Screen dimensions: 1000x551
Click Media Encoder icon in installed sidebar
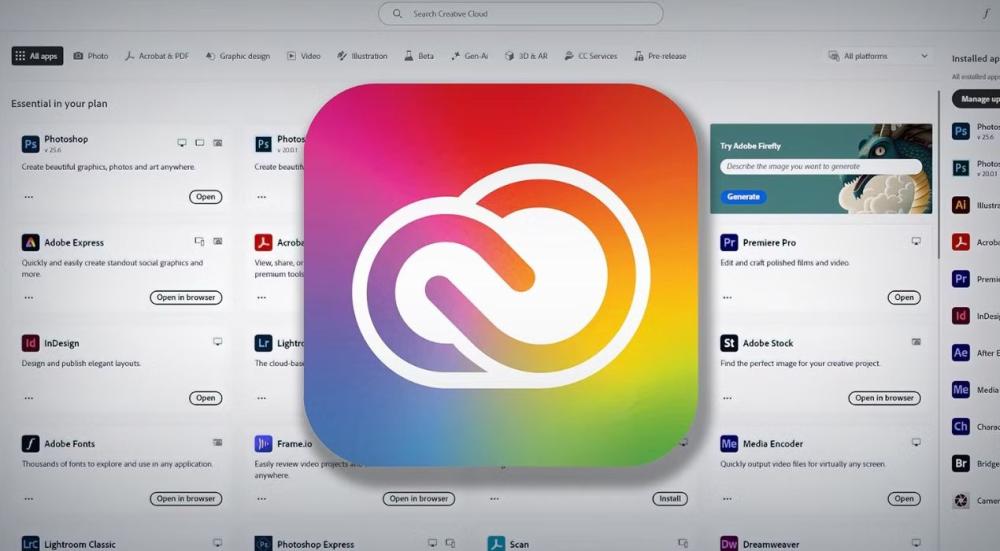(x=960, y=390)
